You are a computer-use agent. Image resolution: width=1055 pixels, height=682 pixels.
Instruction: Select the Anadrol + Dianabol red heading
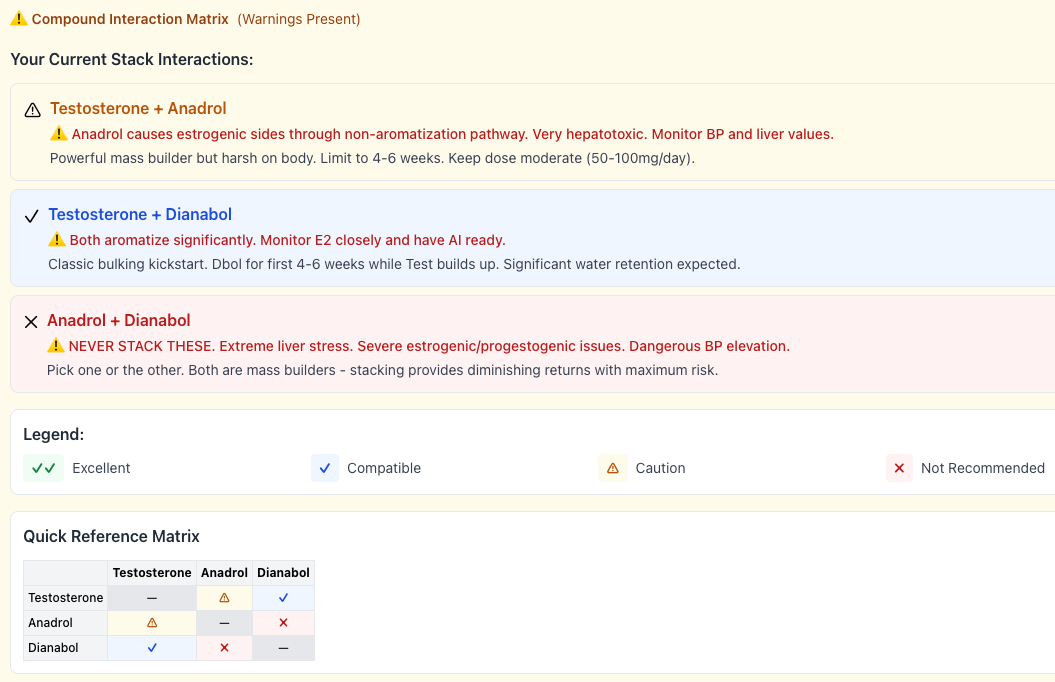119,321
